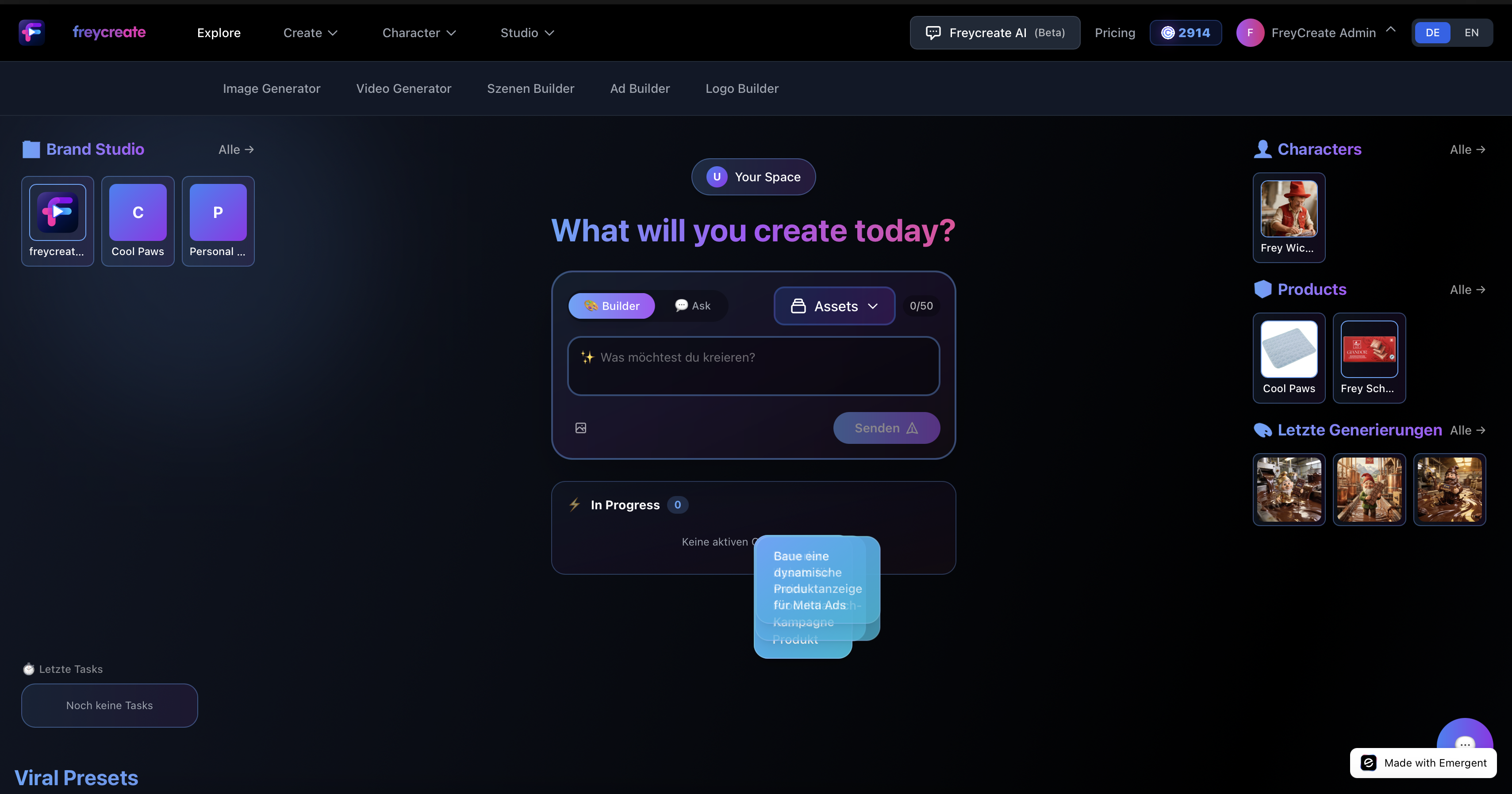The height and width of the screenshot is (794, 1512).
Task: Click the Brand Studio folder icon
Action: pyautogui.click(x=31, y=149)
